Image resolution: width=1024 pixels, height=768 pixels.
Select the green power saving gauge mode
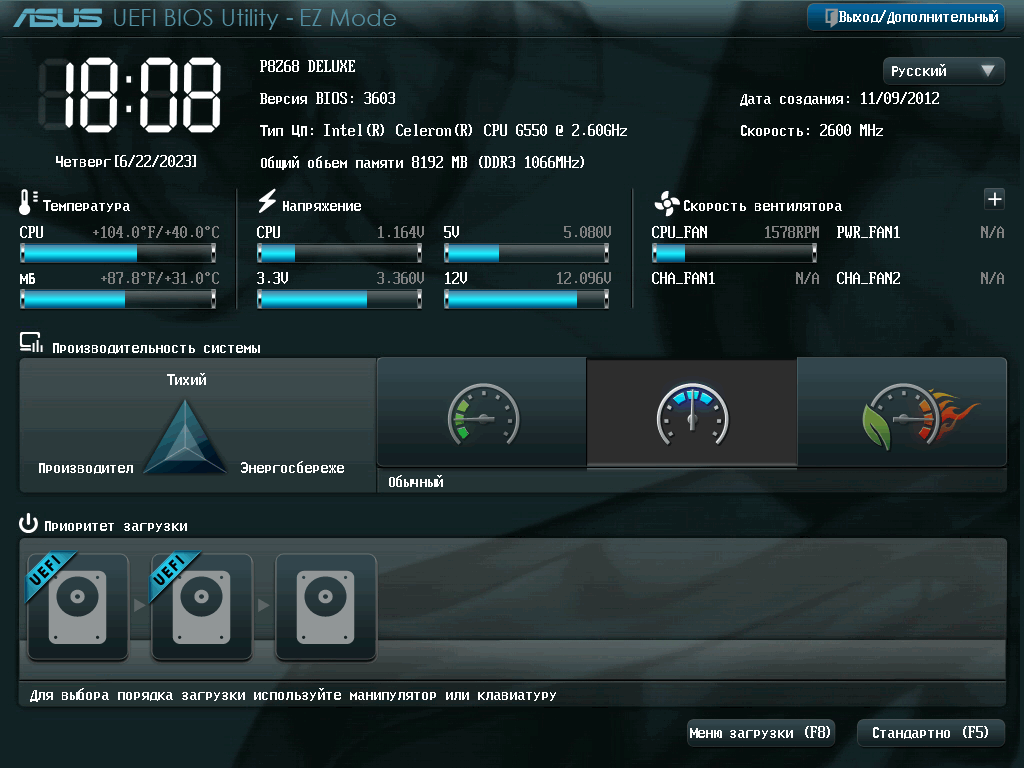click(x=482, y=413)
